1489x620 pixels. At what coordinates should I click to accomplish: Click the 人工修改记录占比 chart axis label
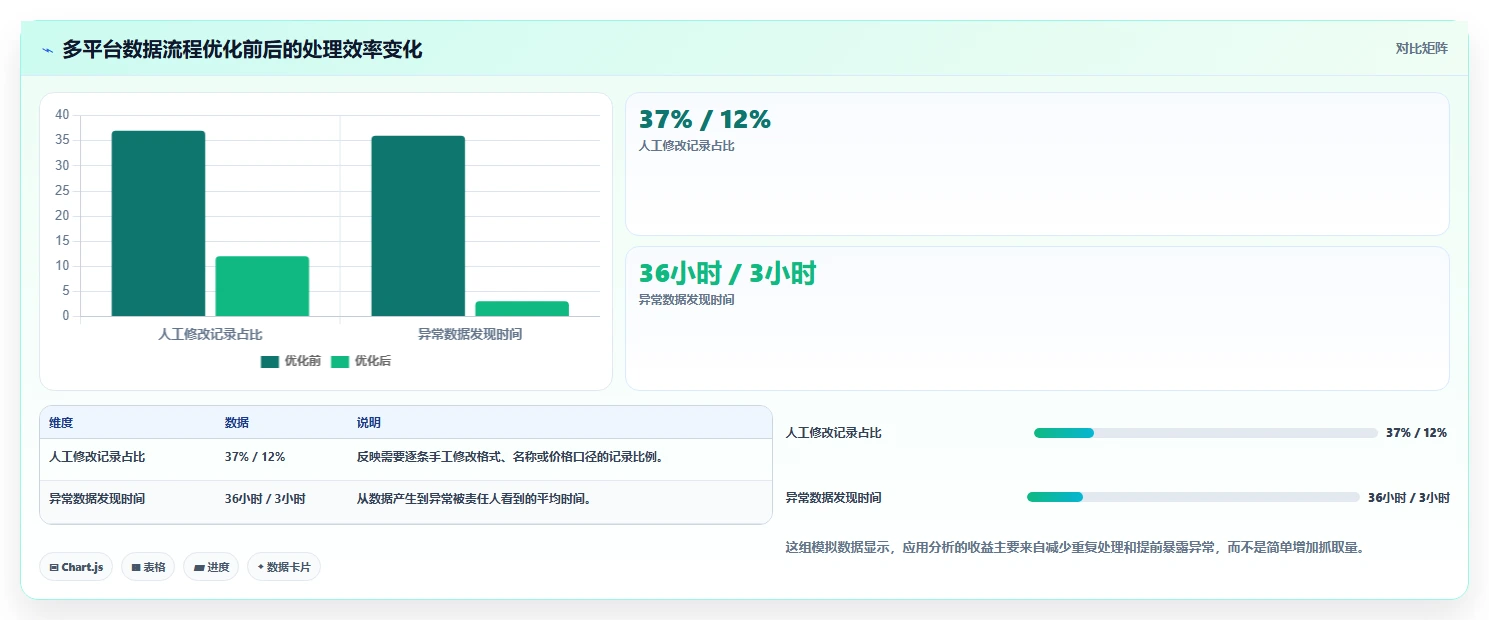(210, 334)
